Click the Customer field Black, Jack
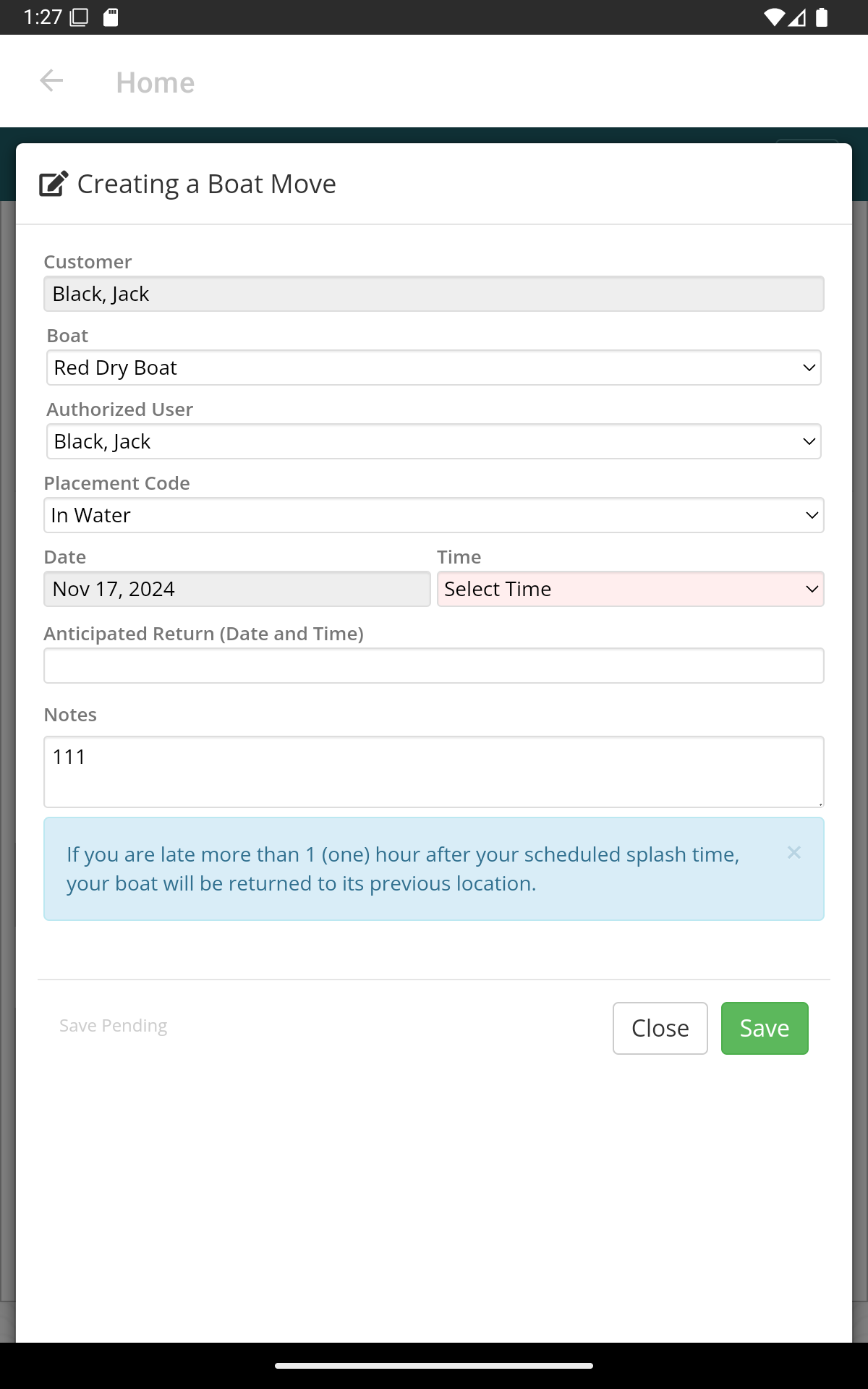 434,294
